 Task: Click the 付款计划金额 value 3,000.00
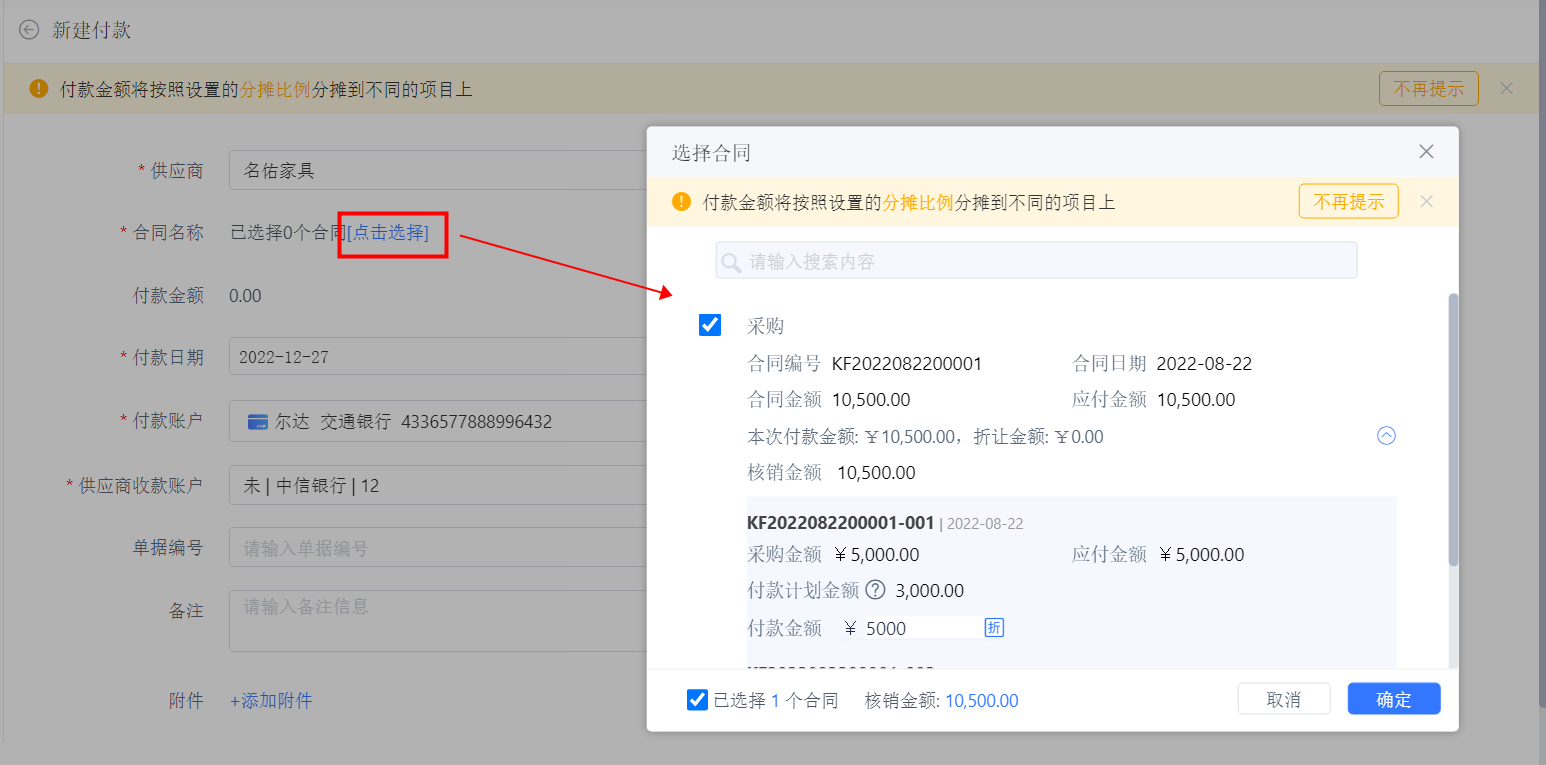[930, 591]
